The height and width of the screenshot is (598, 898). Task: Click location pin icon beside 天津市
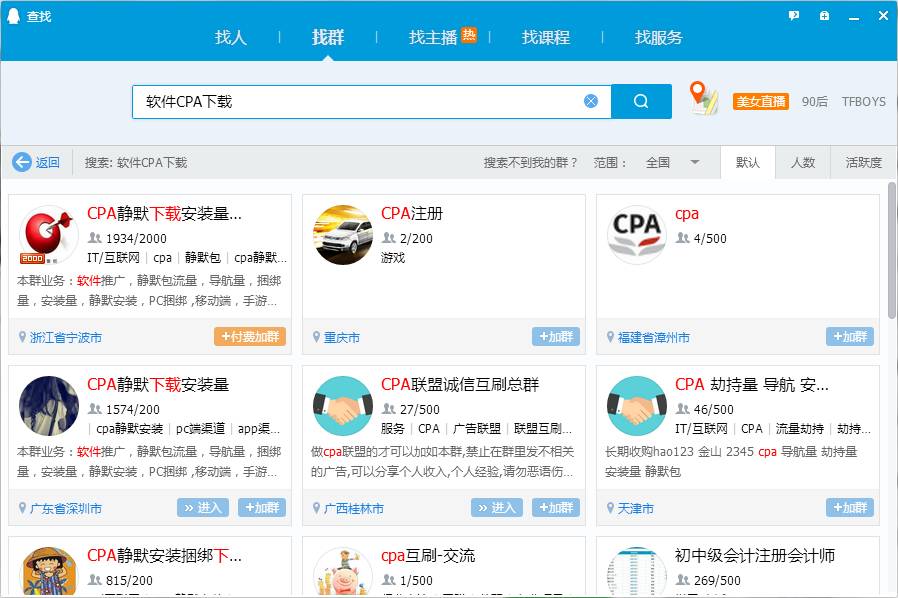pyautogui.click(x=610, y=507)
